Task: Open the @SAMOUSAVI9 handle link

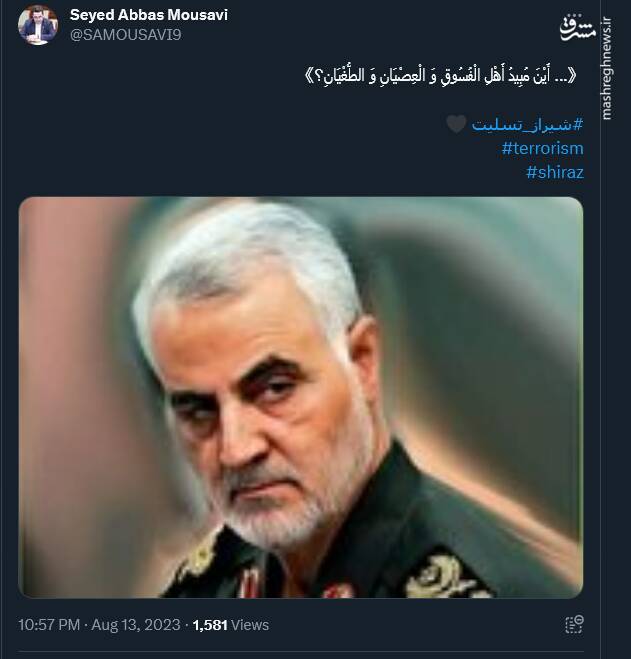Action: (125, 34)
